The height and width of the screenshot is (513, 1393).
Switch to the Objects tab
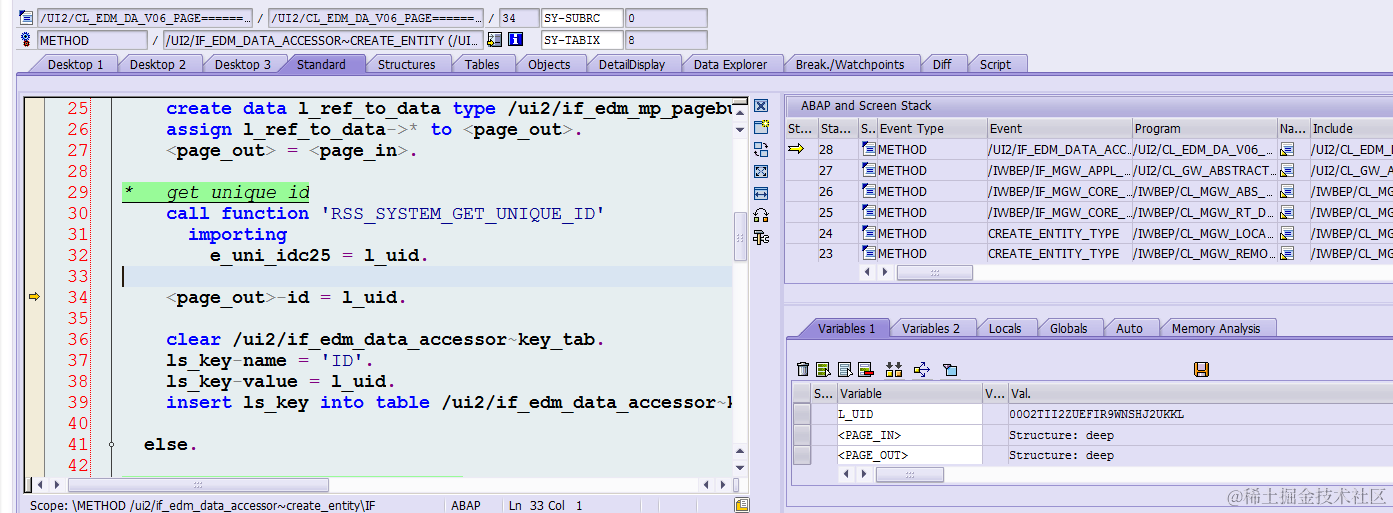549,64
